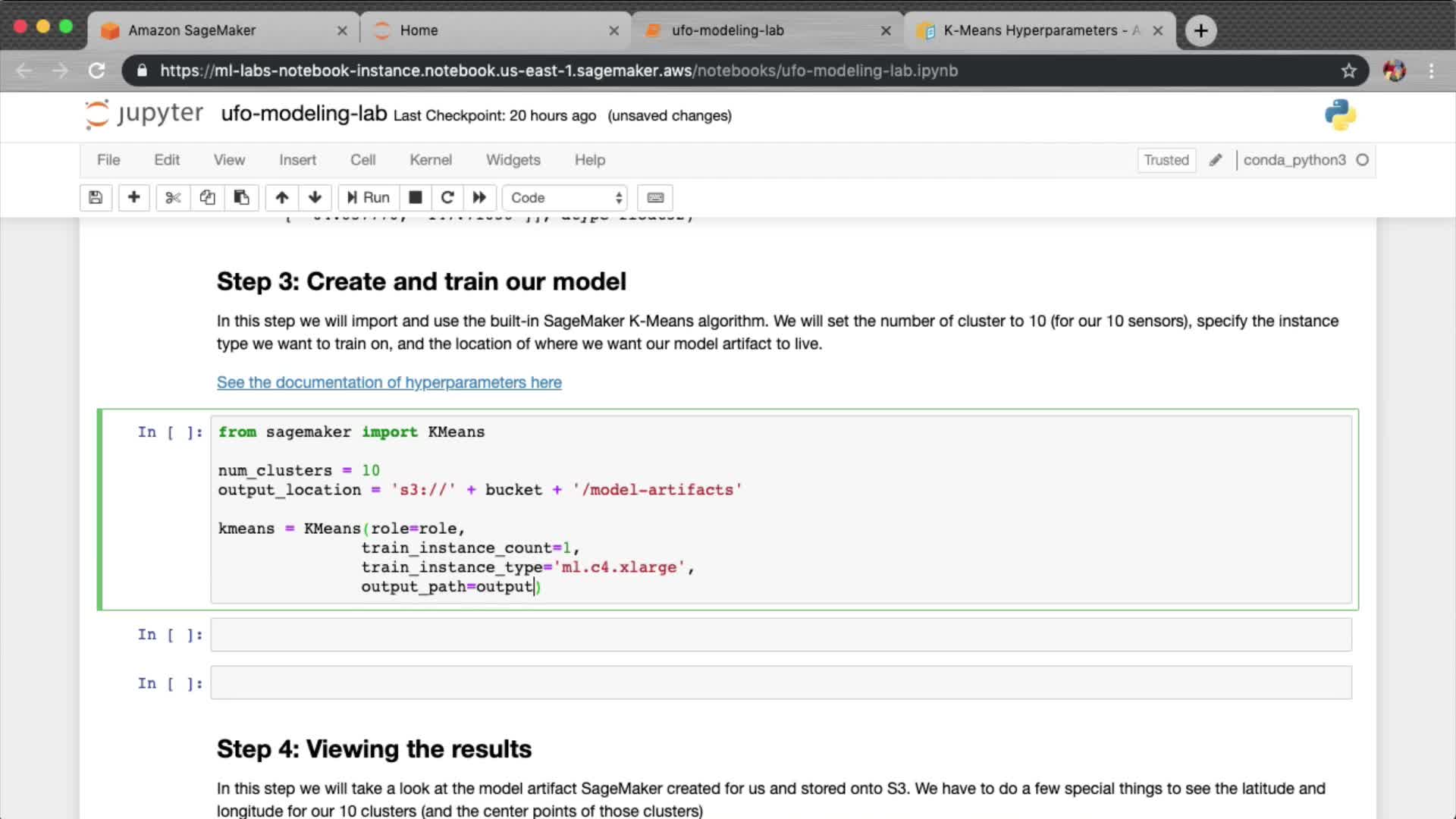Viewport: 1456px width, 819px height.
Task: Click the Run button
Action: (x=369, y=198)
